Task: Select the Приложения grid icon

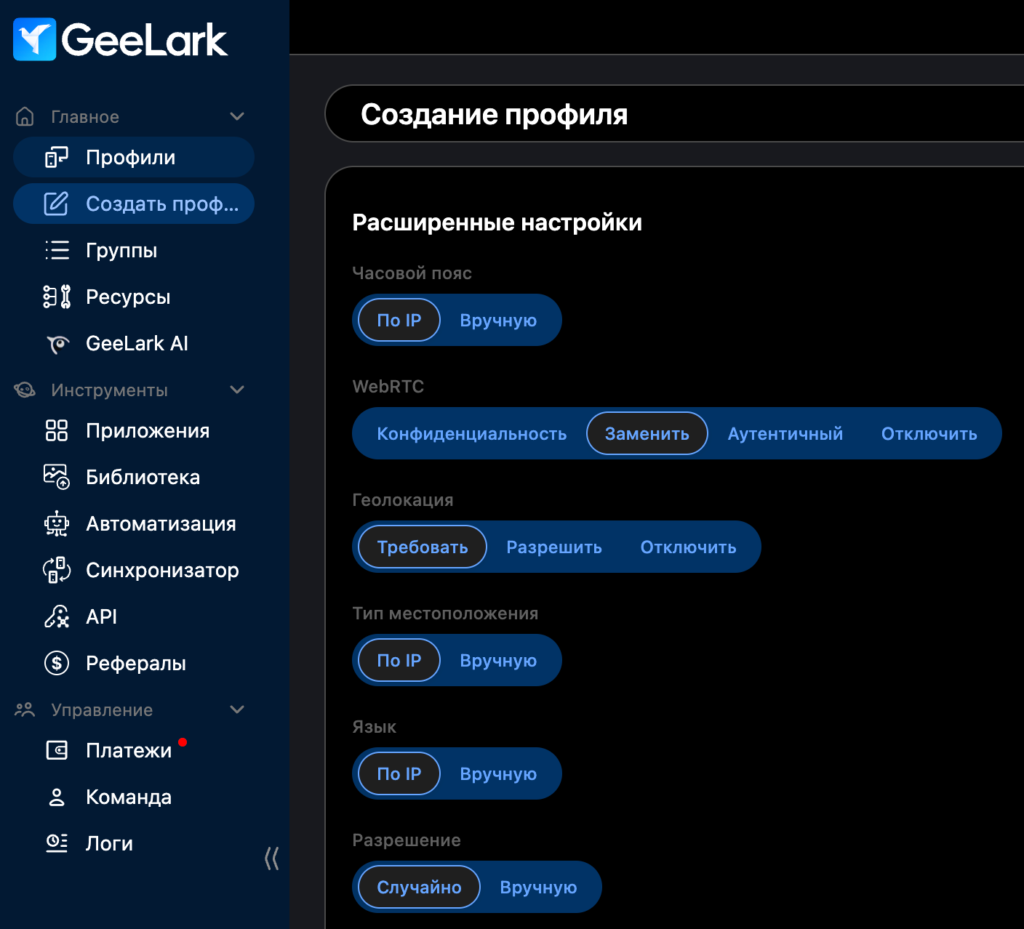Action: pyautogui.click(x=55, y=430)
